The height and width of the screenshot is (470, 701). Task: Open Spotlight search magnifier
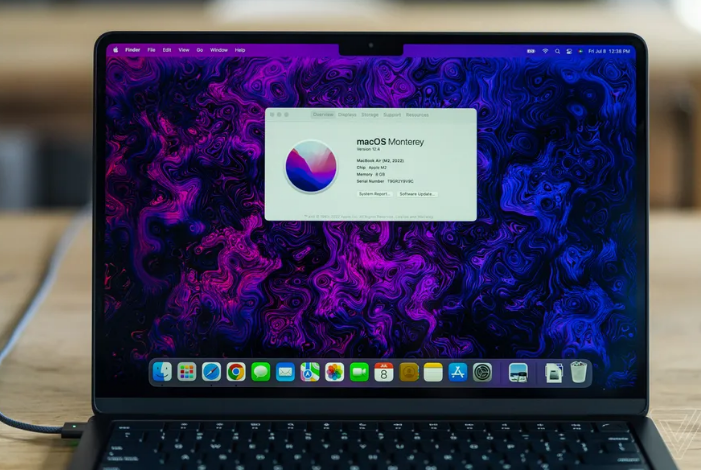pos(557,51)
